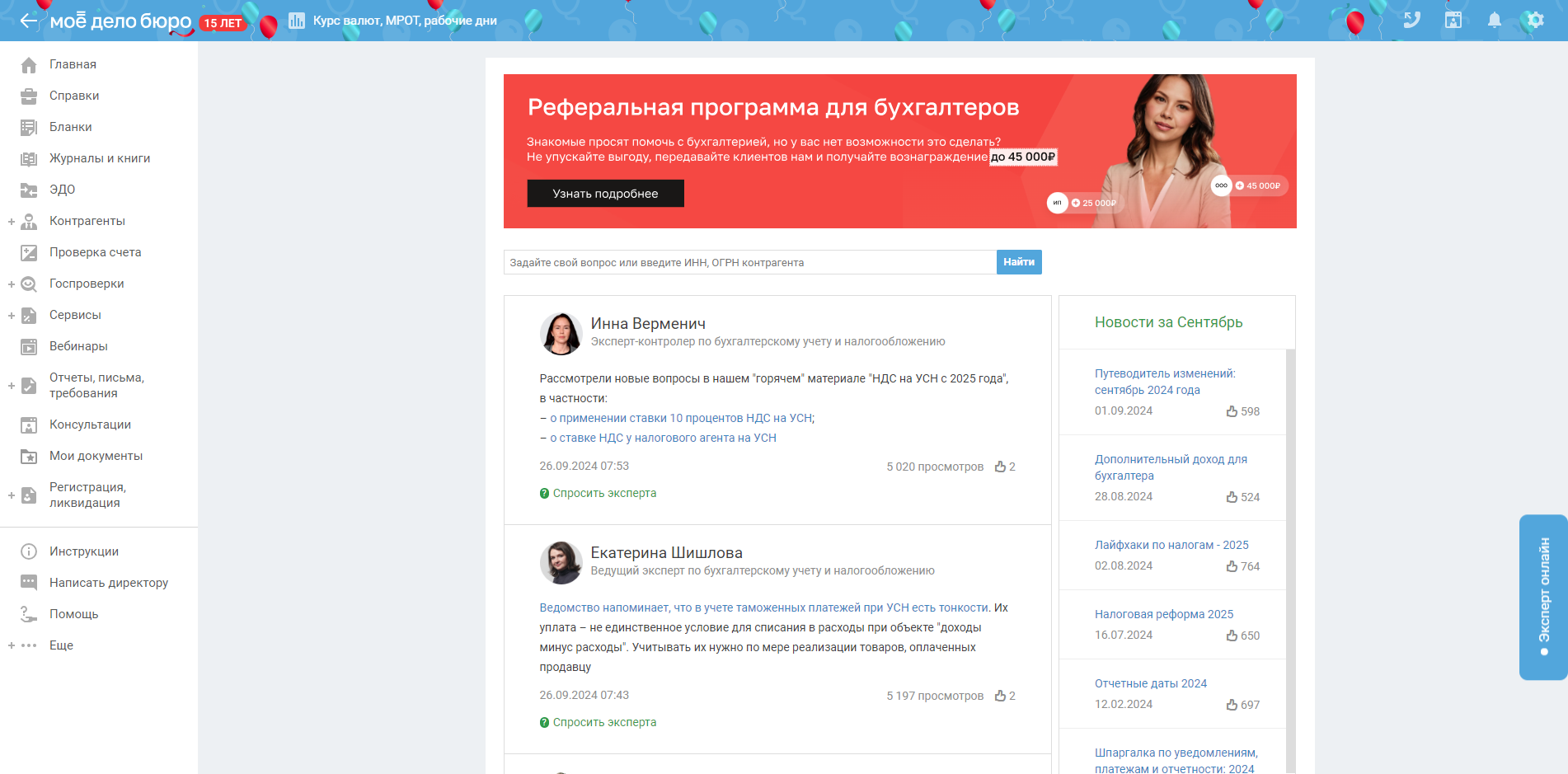Open settings gear icon in header

(1535, 20)
